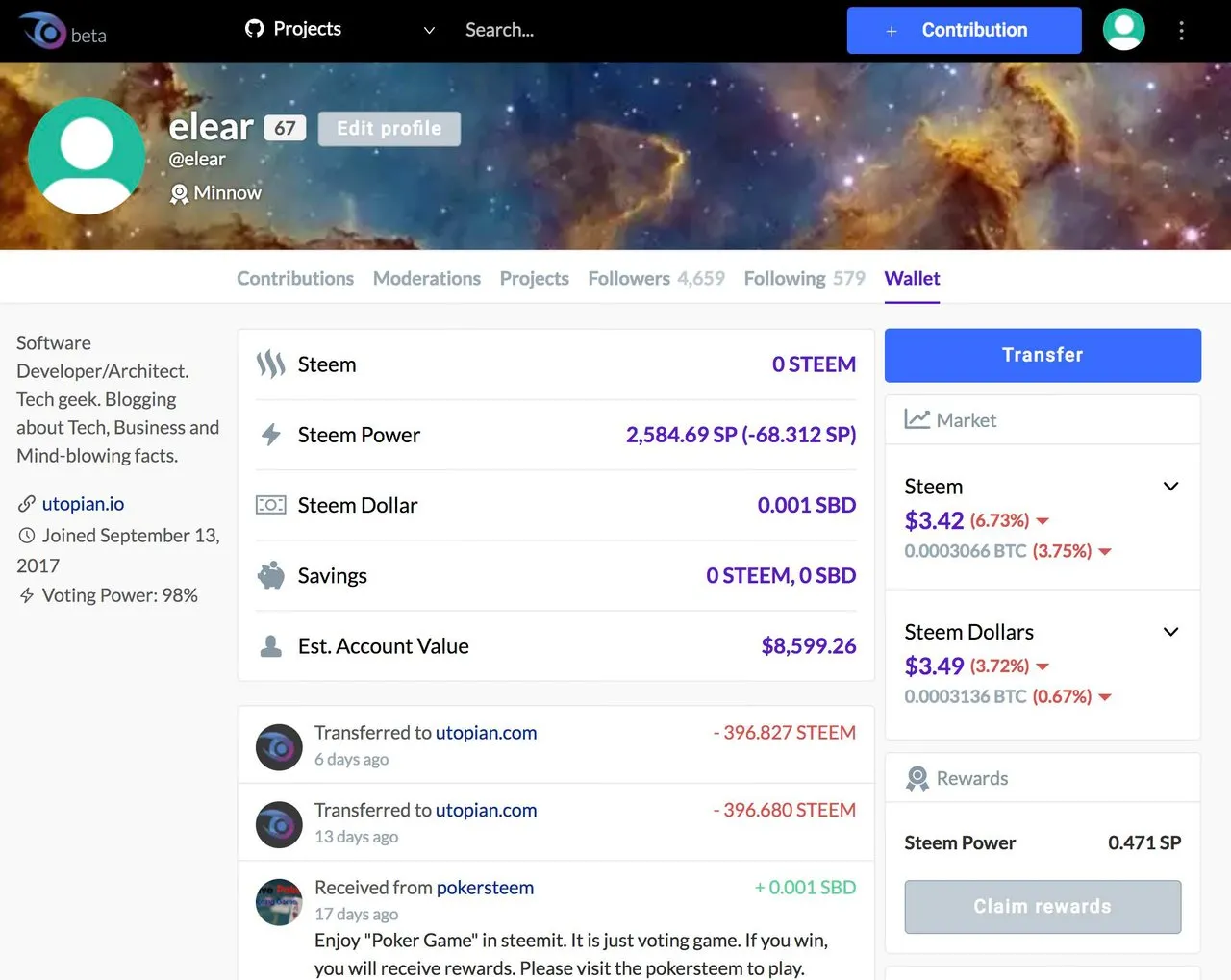This screenshot has width=1231, height=980.
Task: Open the Projects profile tab
Action: tap(535, 278)
